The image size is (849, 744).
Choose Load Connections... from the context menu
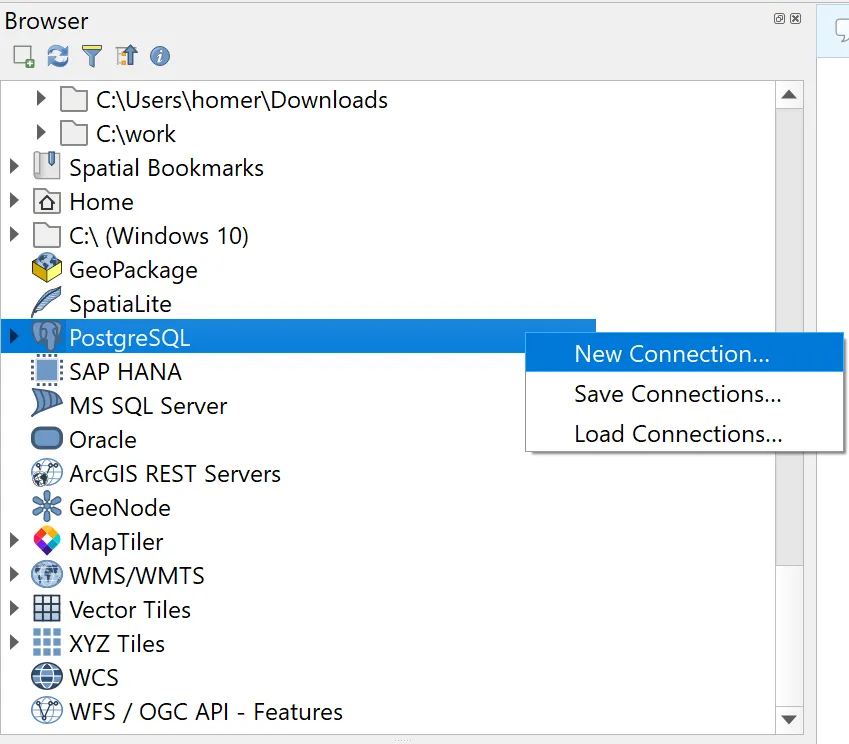677,434
